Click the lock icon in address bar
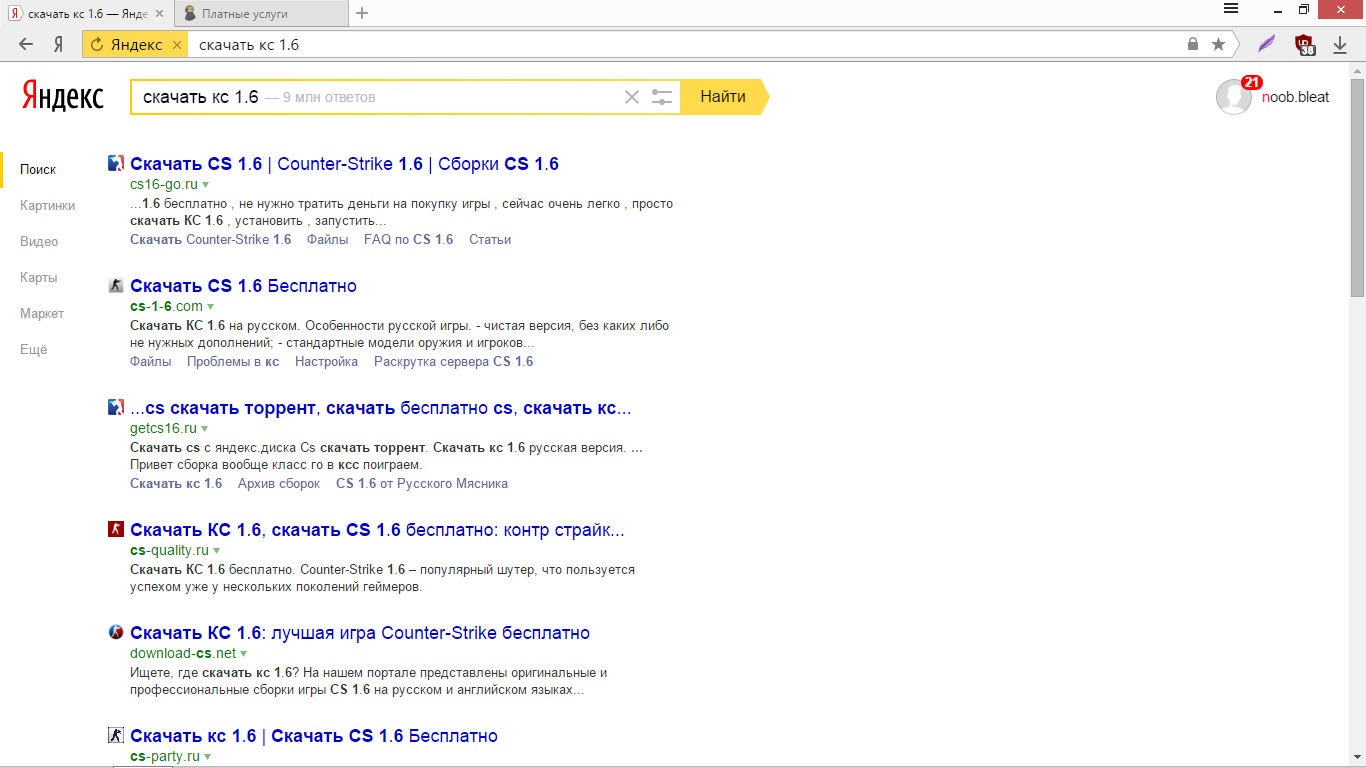Image resolution: width=1366 pixels, height=768 pixels. (1192, 44)
